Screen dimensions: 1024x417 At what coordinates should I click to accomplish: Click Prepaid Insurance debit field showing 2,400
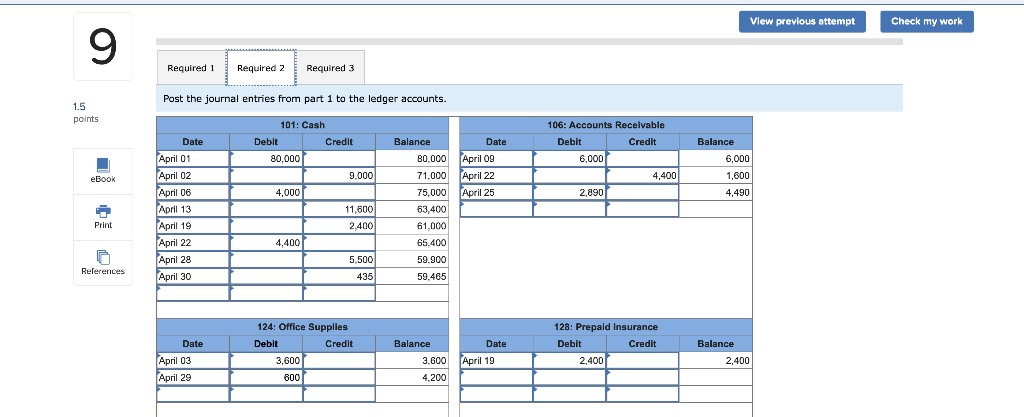click(569, 361)
